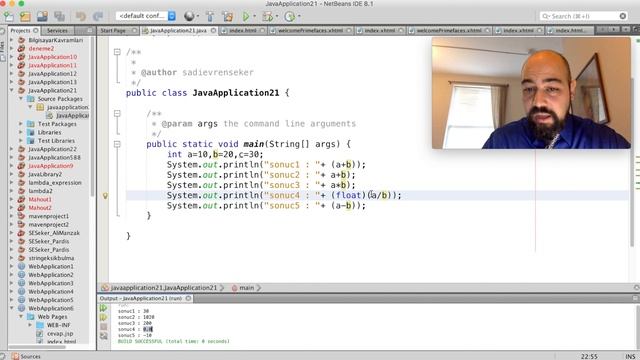Open the default configuration dropdown

[x=172, y=16]
